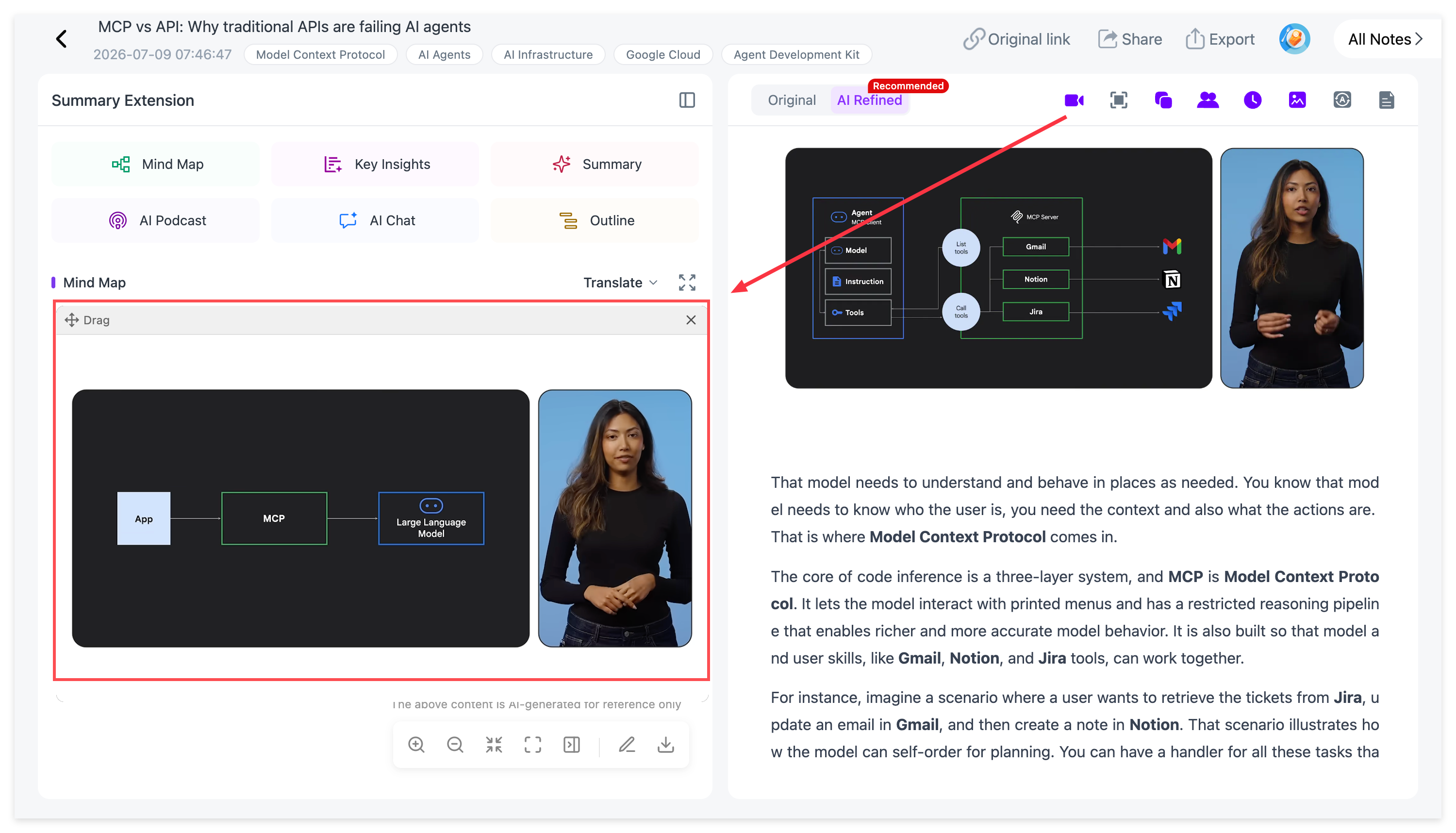The width and height of the screenshot is (1456, 833).
Task: Click the note title 'MCP vs API: Why traditional APIs…'
Action: pos(284,26)
